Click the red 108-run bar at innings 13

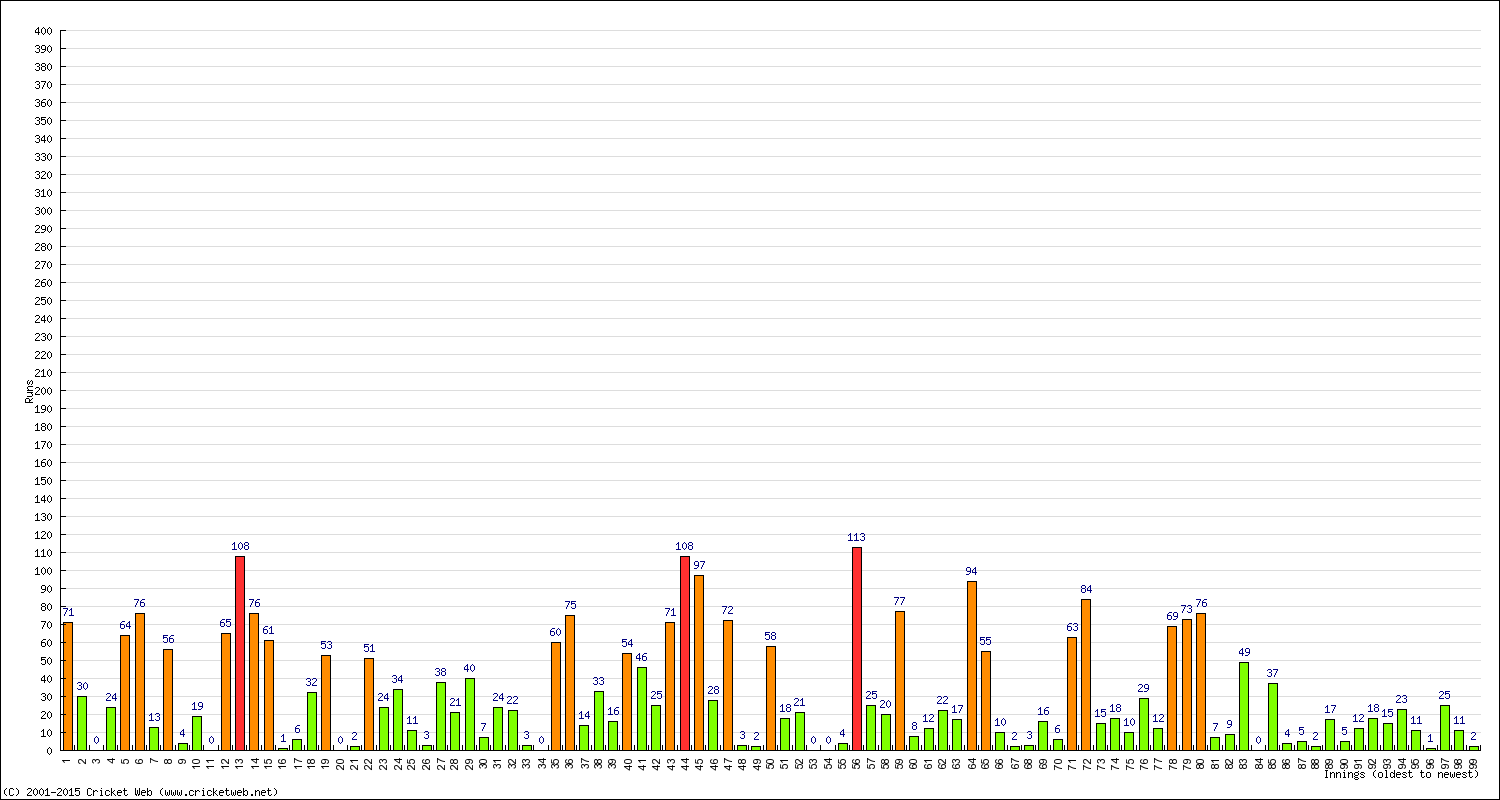240,653
